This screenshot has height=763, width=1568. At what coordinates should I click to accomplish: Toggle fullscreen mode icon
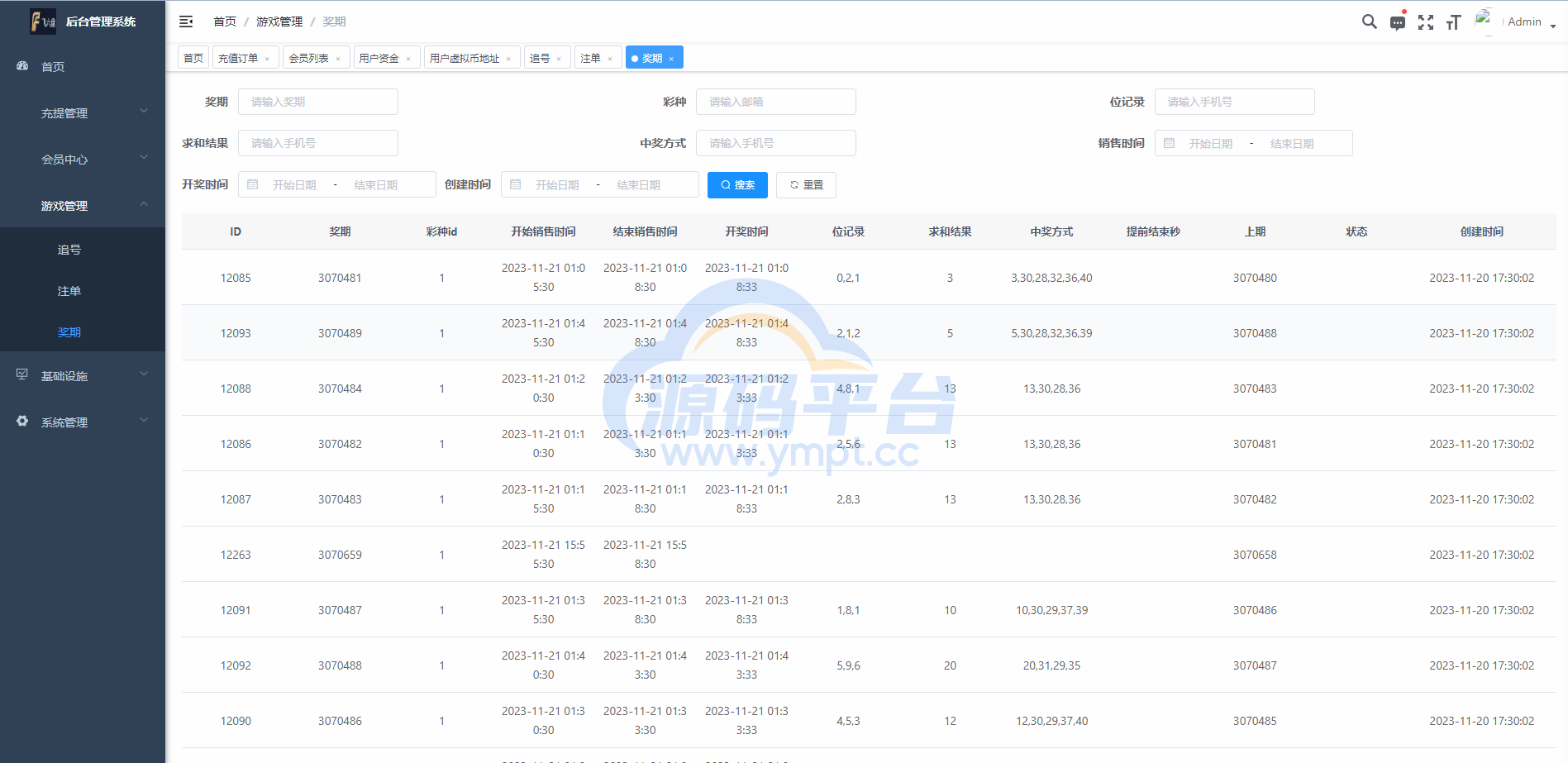click(1426, 22)
